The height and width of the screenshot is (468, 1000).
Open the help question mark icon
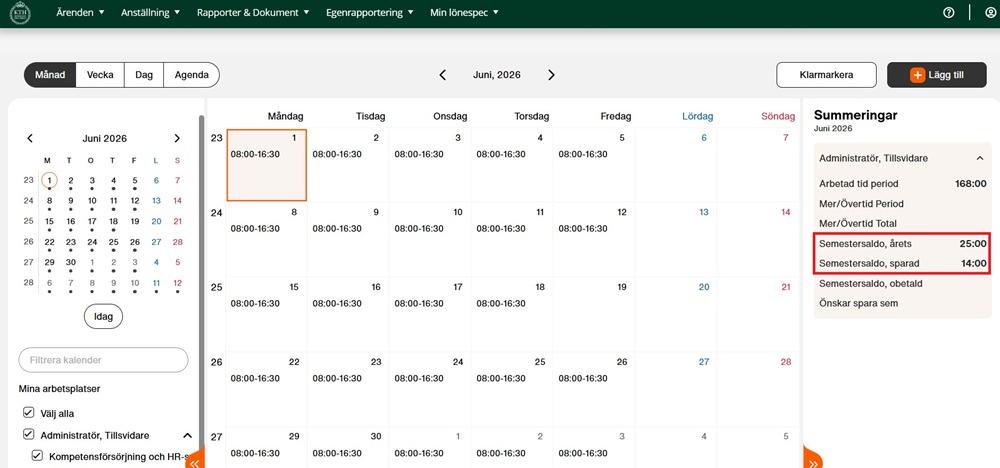click(x=948, y=13)
